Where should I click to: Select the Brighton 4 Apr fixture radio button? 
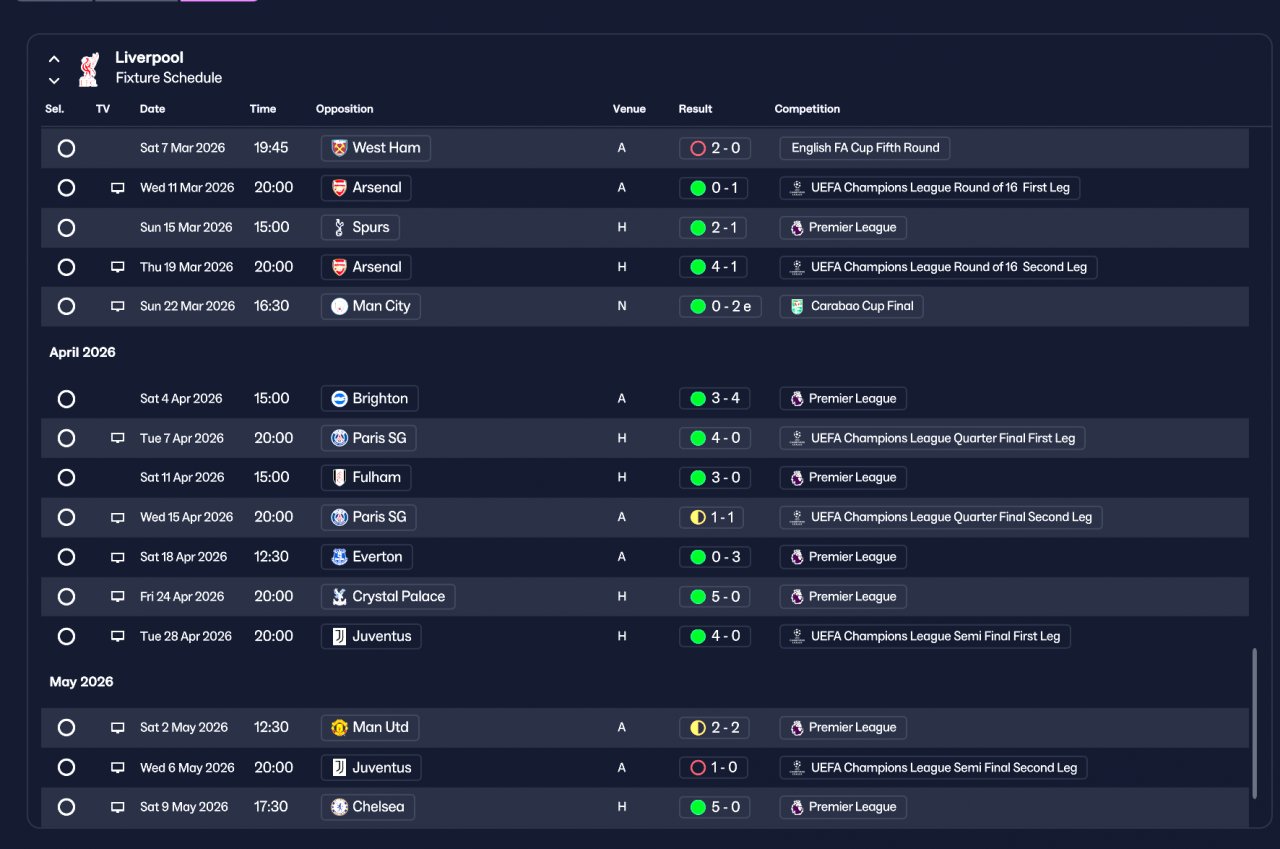(66, 399)
